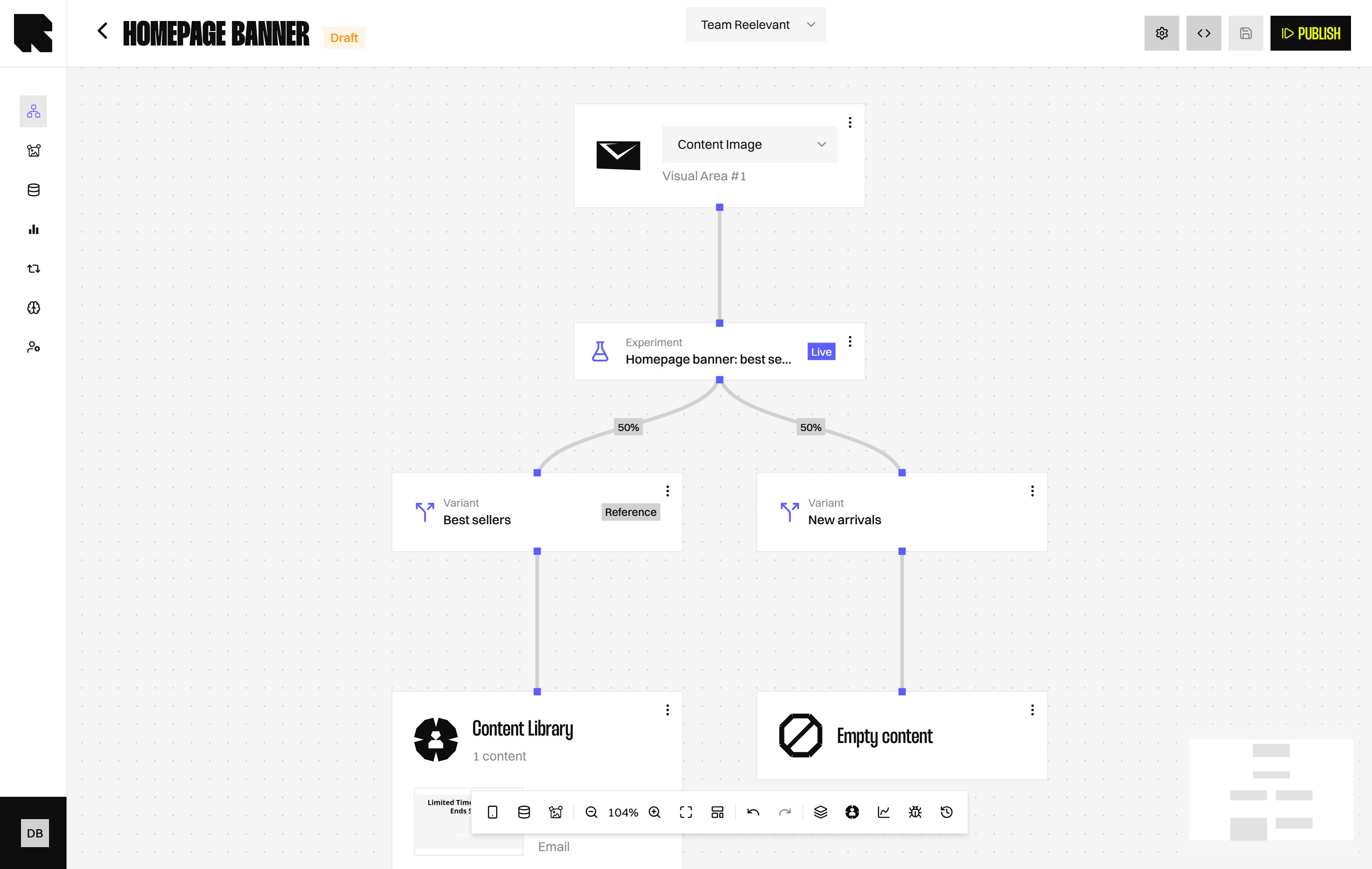Select the New arrivals variant node
Viewport: 1372px width, 869px height.
(902, 512)
